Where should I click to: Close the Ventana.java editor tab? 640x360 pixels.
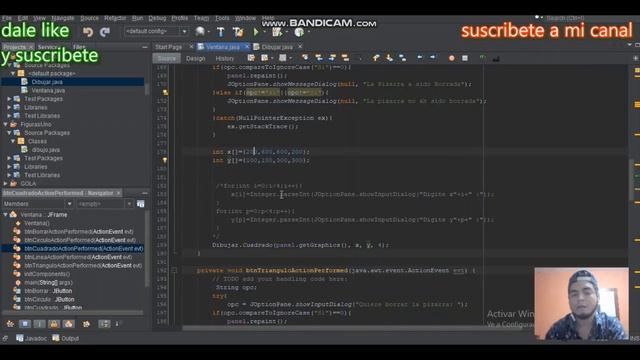point(247,47)
